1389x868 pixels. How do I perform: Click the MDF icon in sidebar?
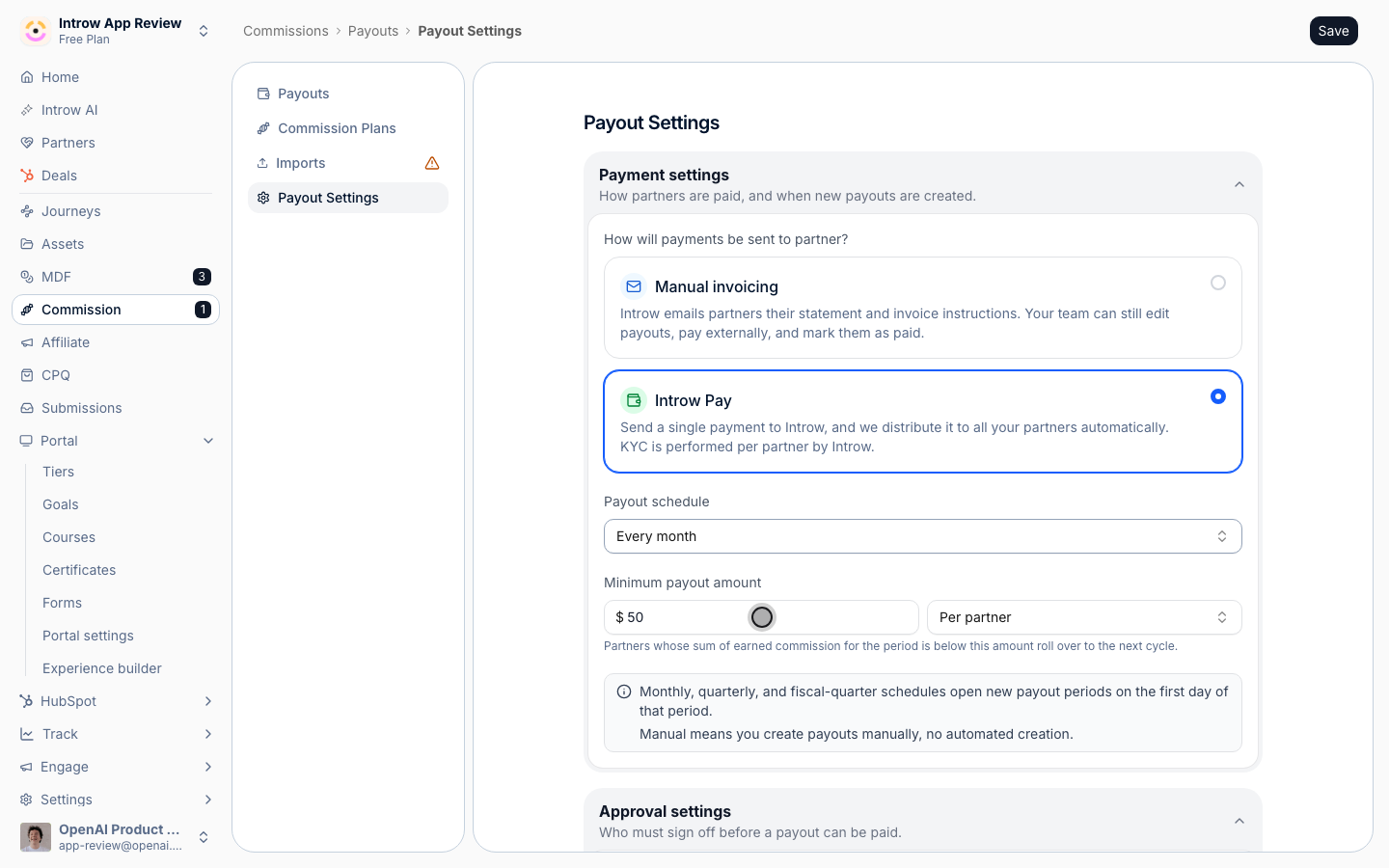pos(27,277)
